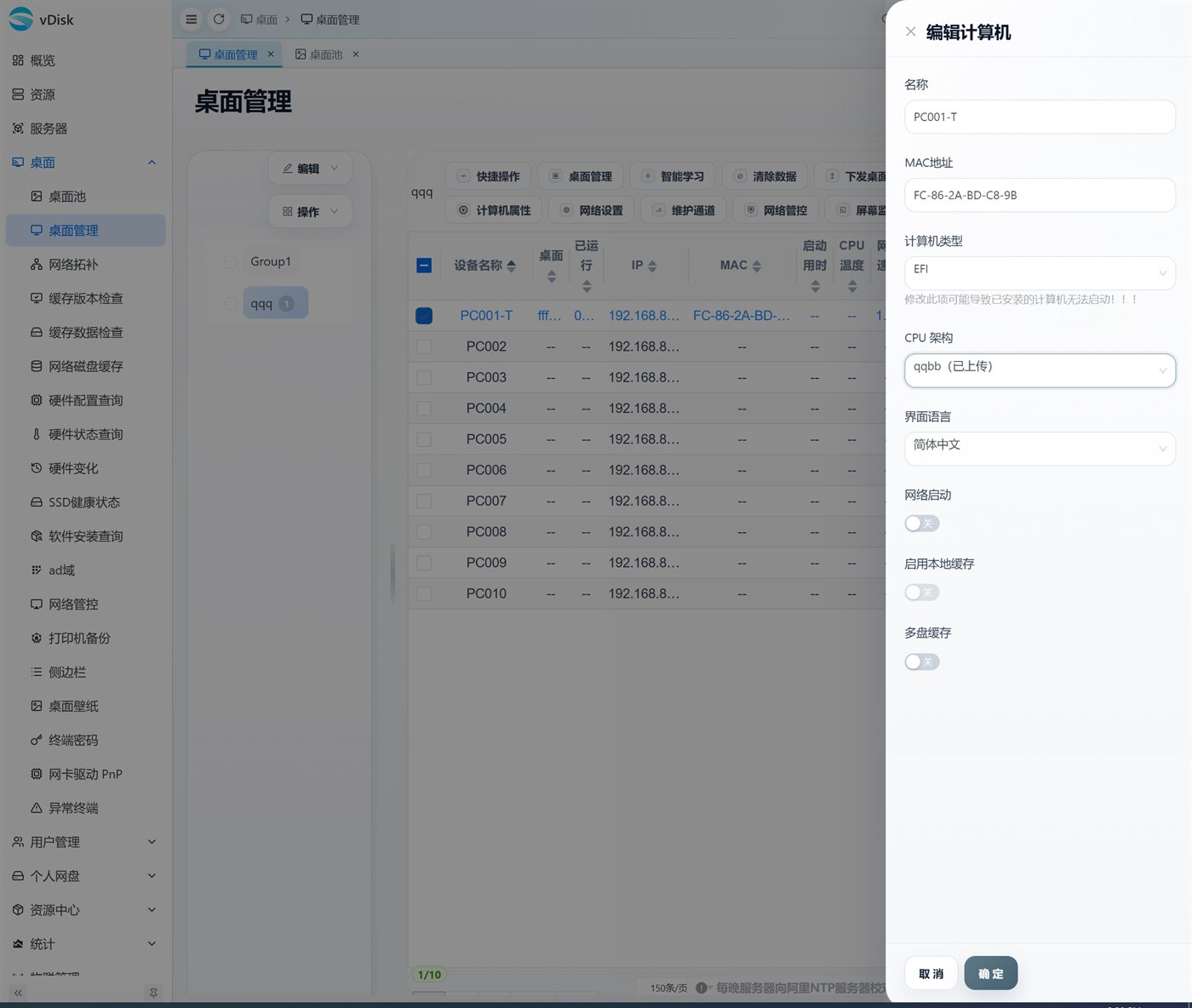The image size is (1192, 1008).
Task: Open 终端密码 in the sidebar
Action: pos(86,740)
